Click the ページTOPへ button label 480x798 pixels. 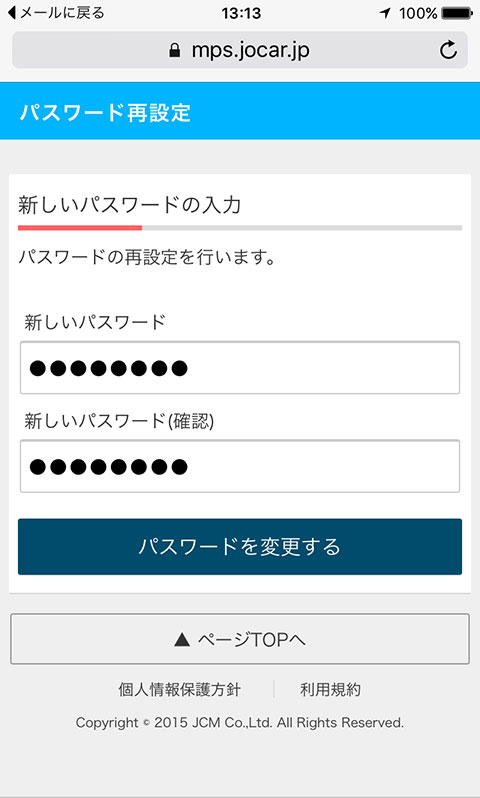pyautogui.click(x=251, y=640)
